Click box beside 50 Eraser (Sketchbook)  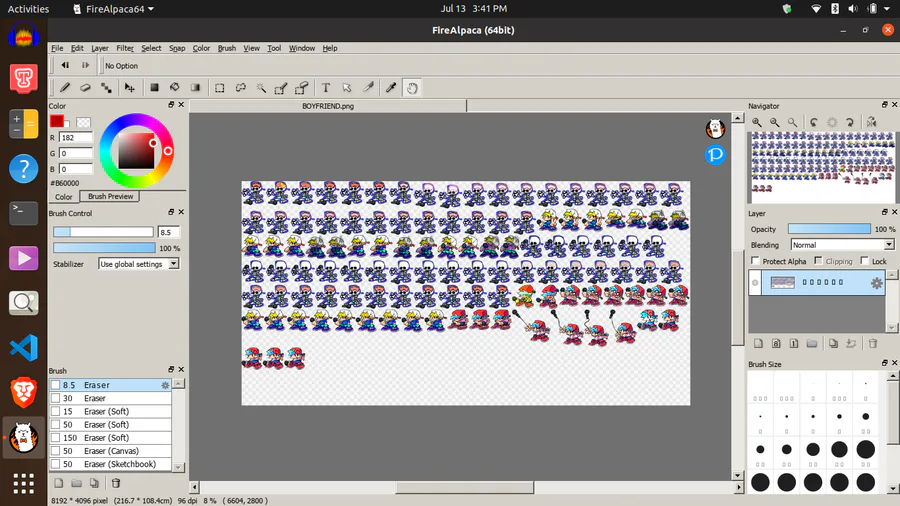tap(56, 464)
